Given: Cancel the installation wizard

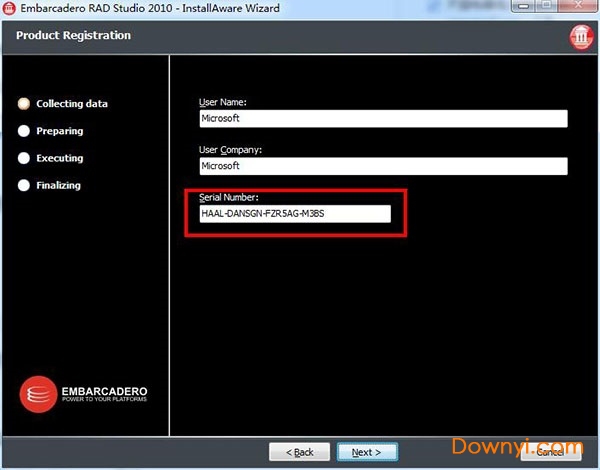Looking at the screenshot, I should click(x=559, y=452).
